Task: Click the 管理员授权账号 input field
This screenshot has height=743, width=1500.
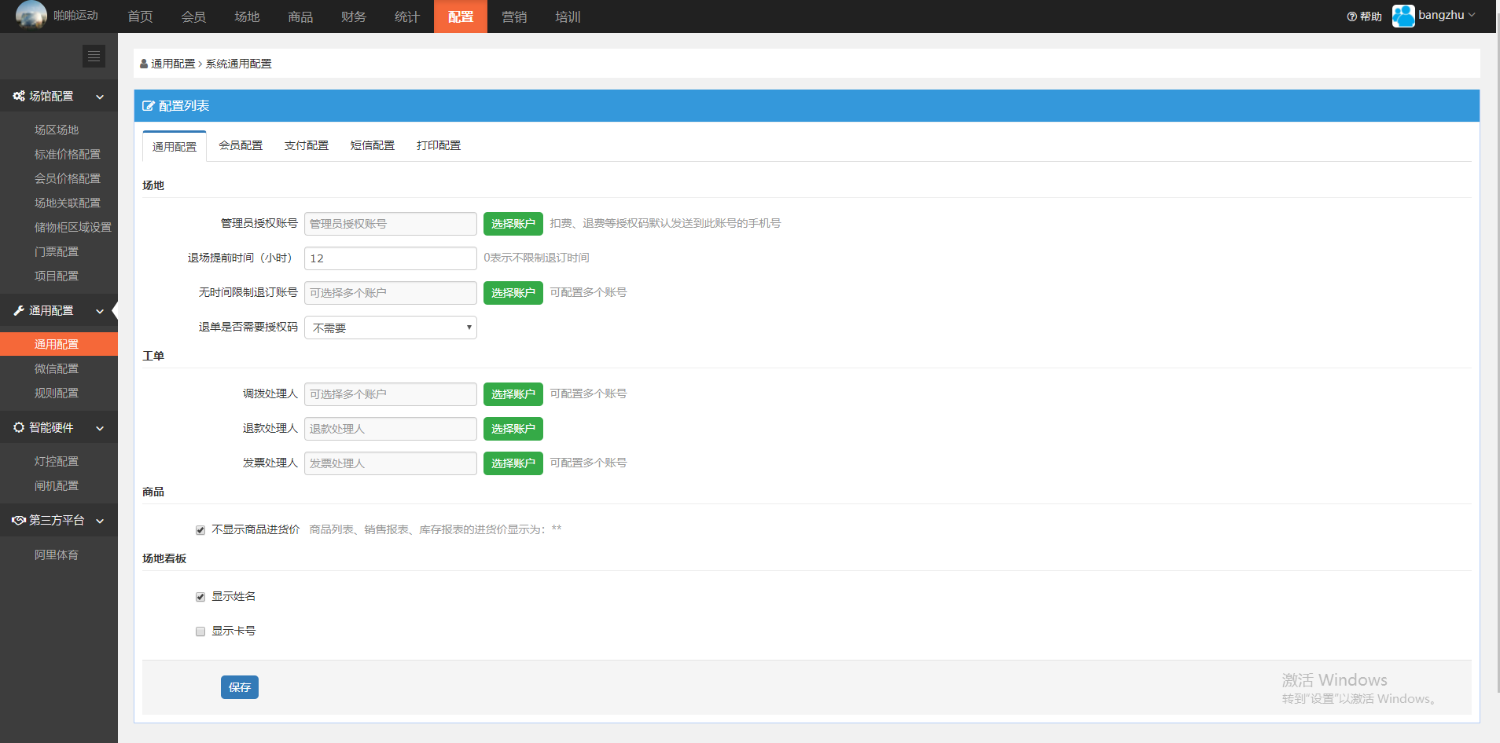Action: [390, 224]
